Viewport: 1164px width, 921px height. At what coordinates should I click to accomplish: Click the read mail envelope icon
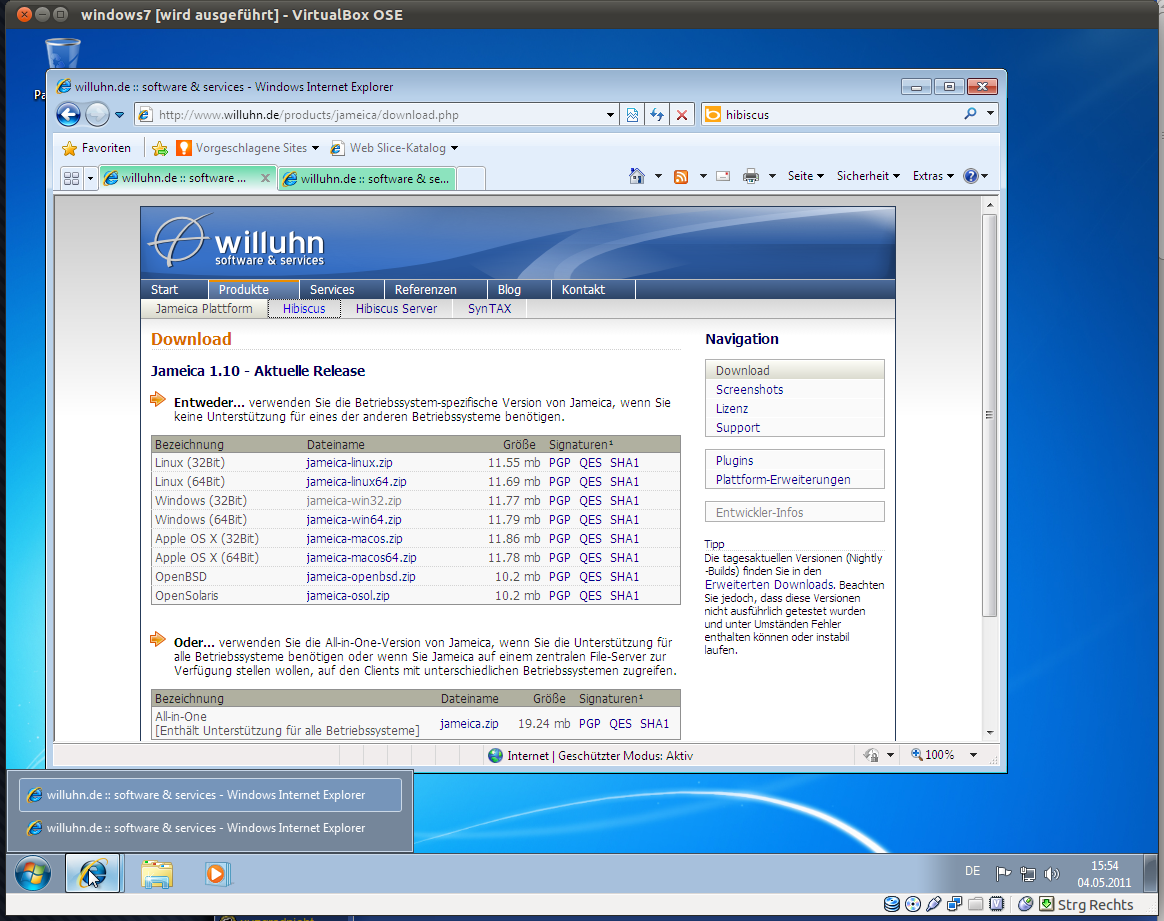(x=723, y=176)
